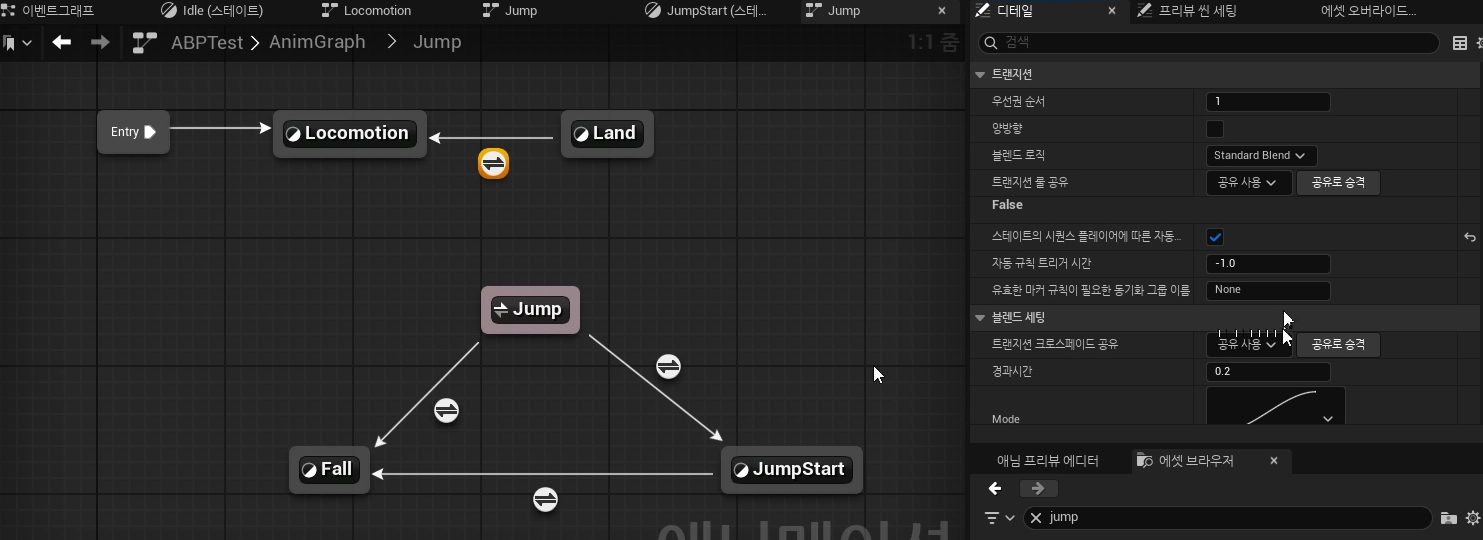Viewport: 1483px width, 540px height.
Task: Select the JumpStart state node
Action: pyautogui.click(x=791, y=470)
